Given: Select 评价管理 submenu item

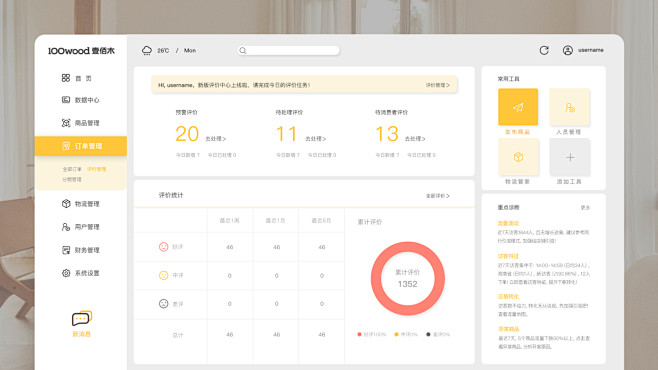Looking at the screenshot, I should [97, 169].
